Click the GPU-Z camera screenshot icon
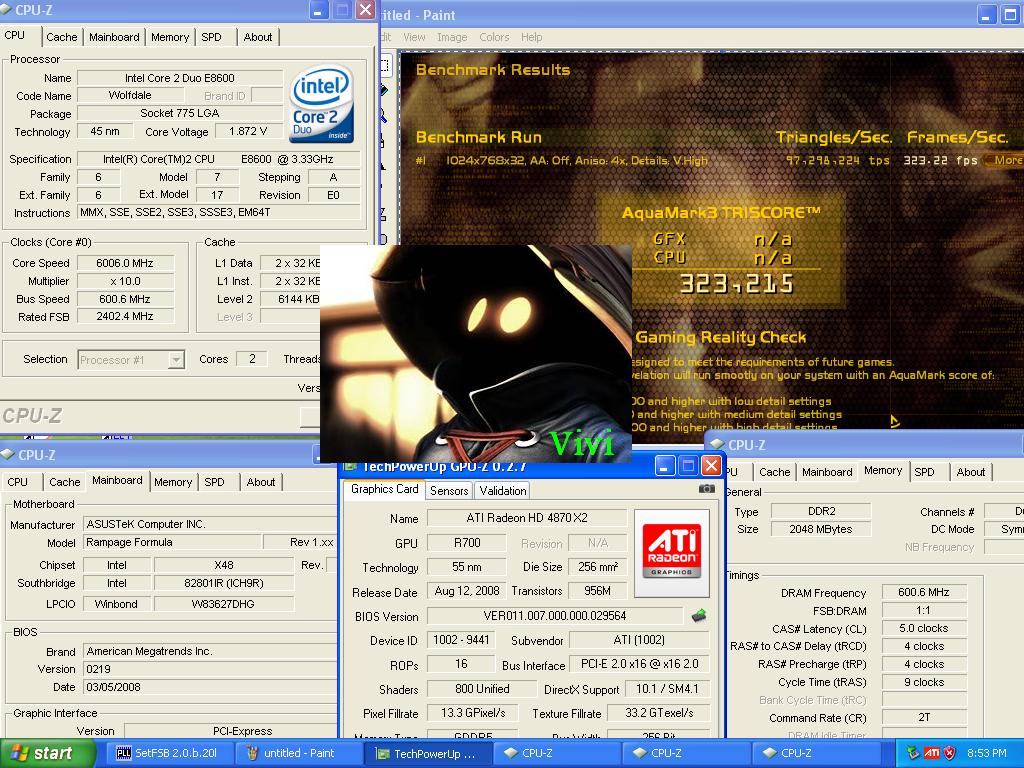Viewport: 1024px width, 768px height. click(x=707, y=488)
